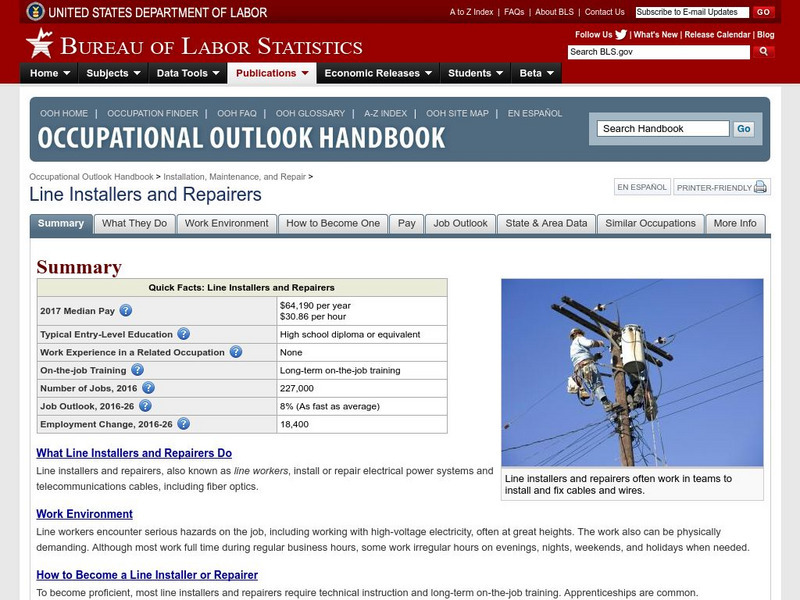Image resolution: width=800 pixels, height=600 pixels.
Task: Click the BLS.gov search magnifier button
Action: [x=763, y=52]
